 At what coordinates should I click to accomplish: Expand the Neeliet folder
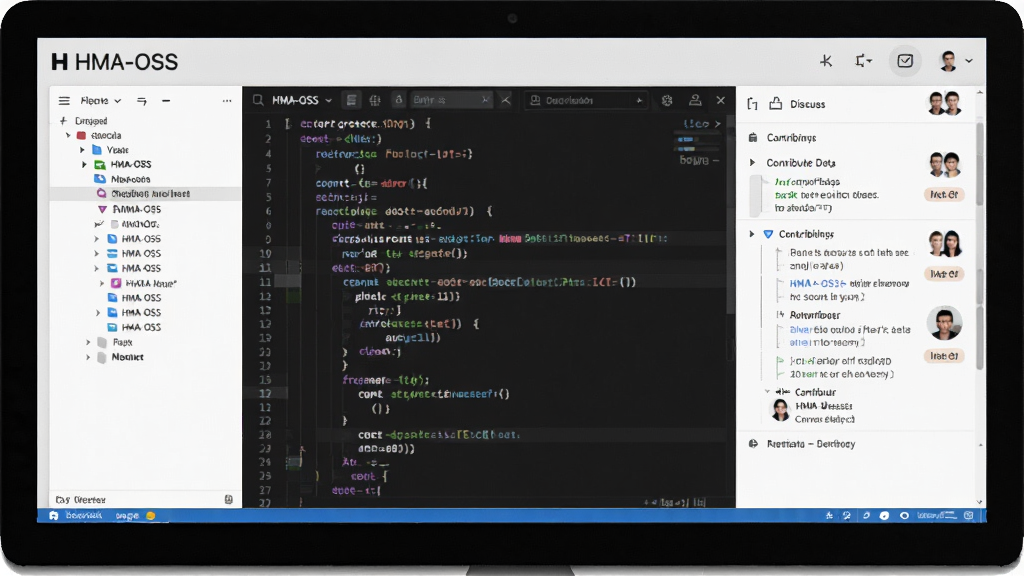88,357
